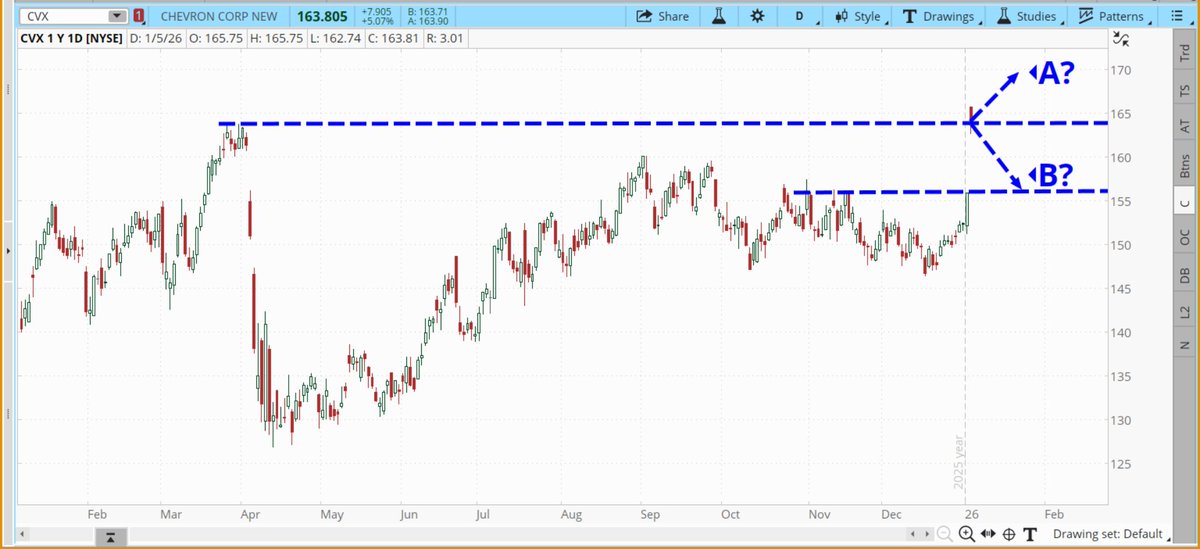Select the C sidebar tab

click(1184, 203)
